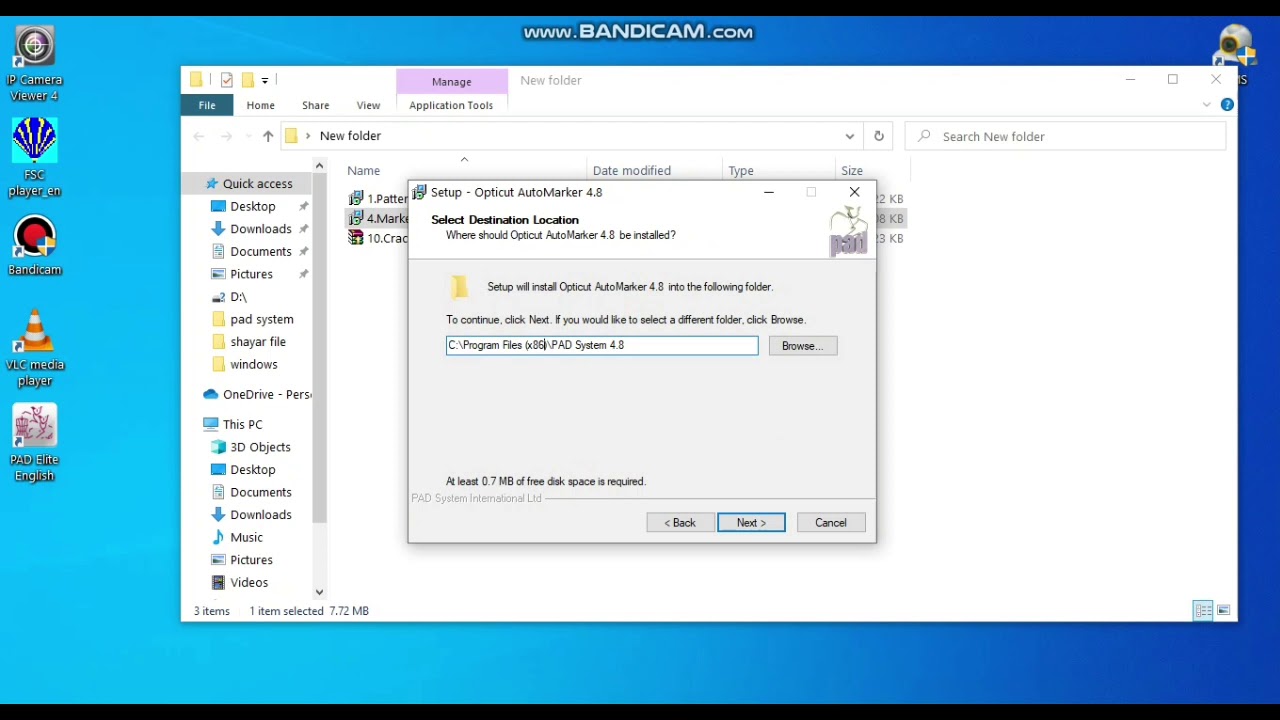1280x720 pixels.
Task: Select the 10.Crac archive file
Action: [x=378, y=238]
